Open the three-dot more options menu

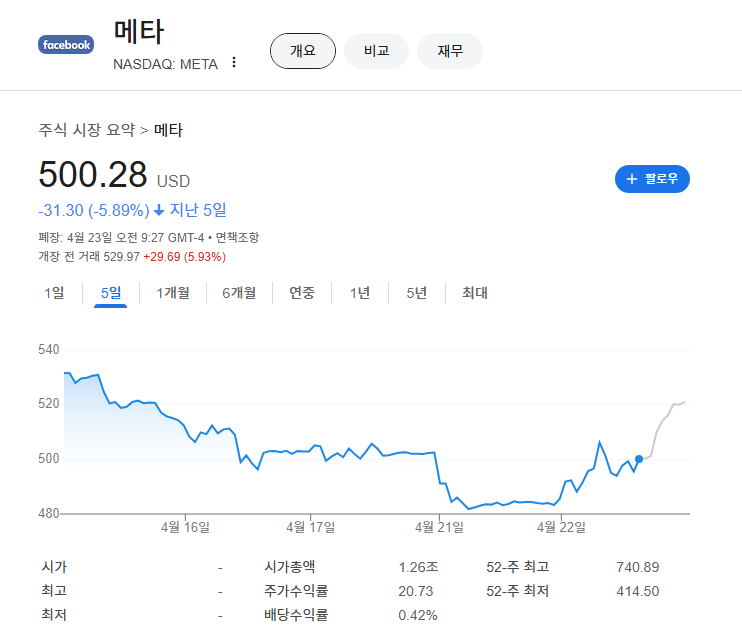coord(234,62)
